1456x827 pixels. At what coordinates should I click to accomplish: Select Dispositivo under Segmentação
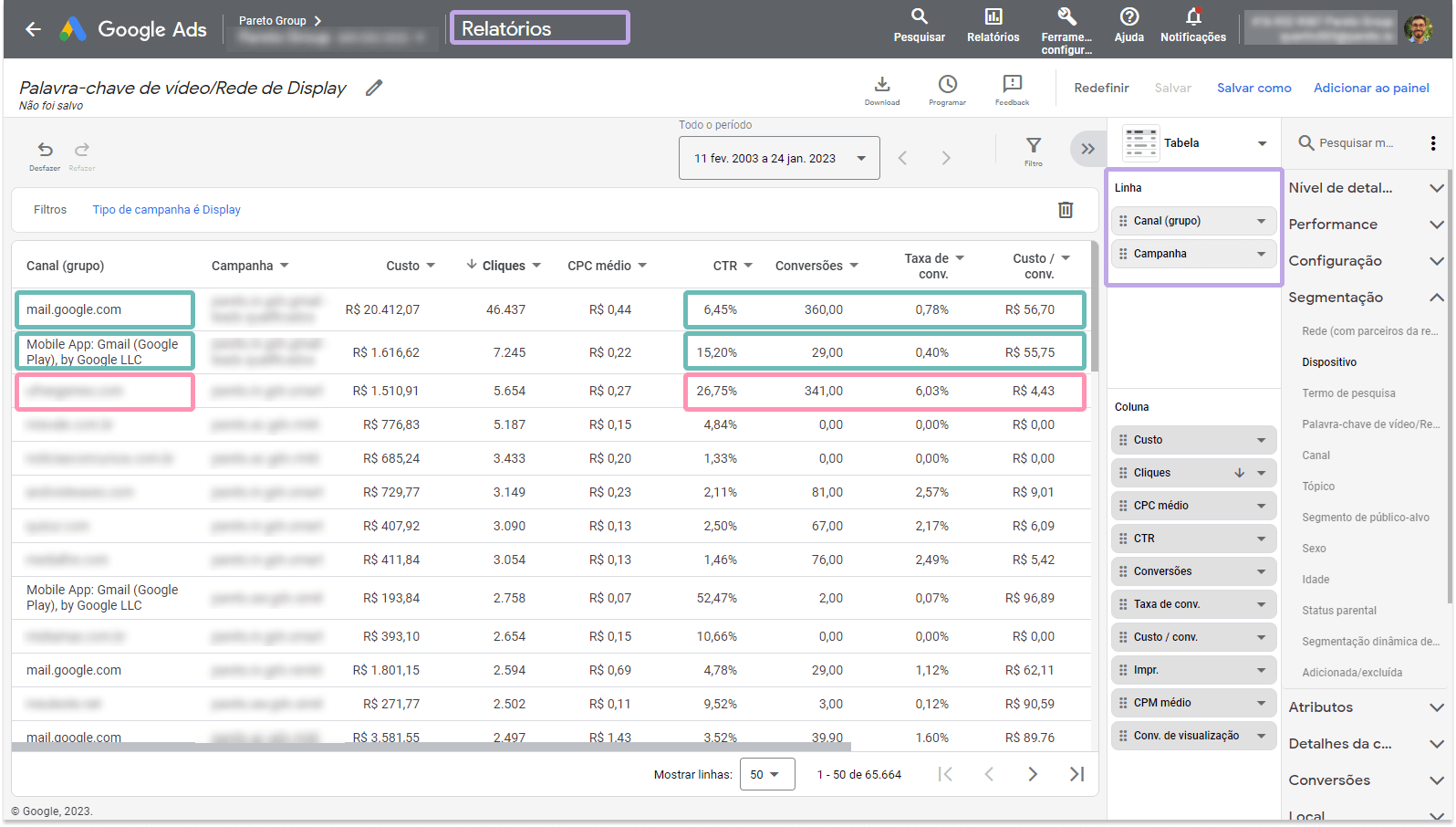[1329, 362]
